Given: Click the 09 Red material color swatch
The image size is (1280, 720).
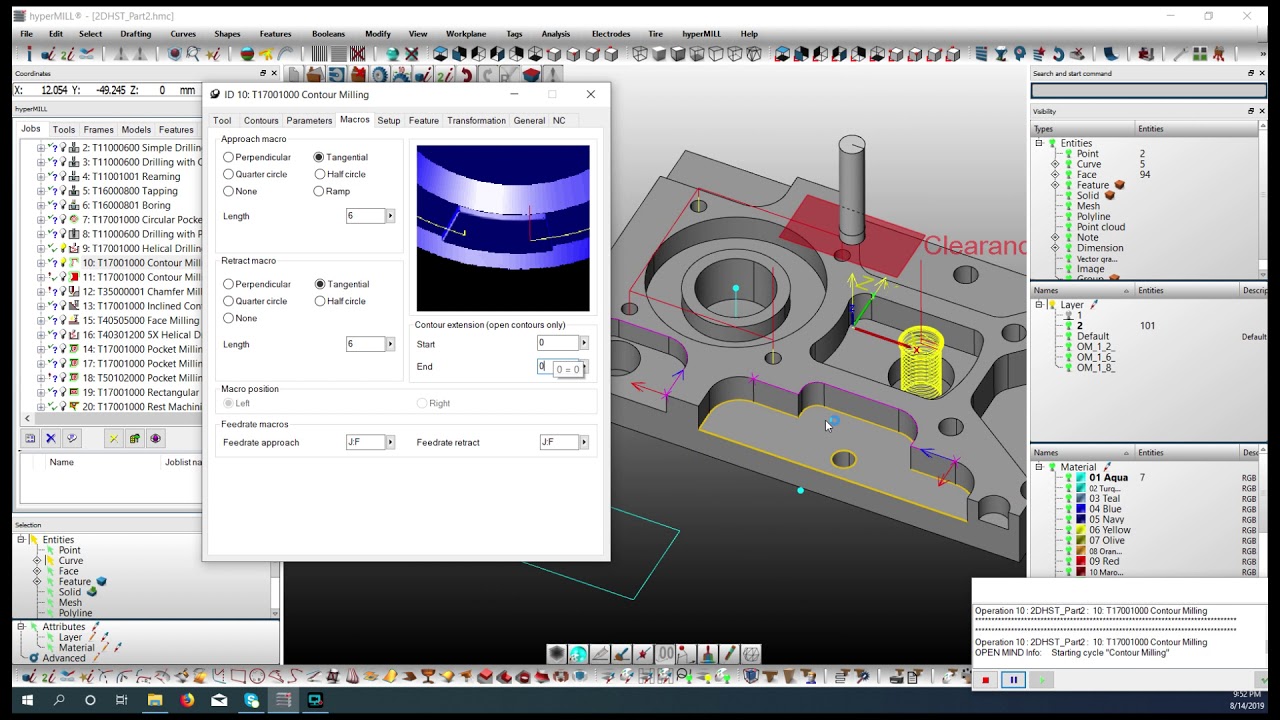Looking at the screenshot, I should coord(1081,562).
